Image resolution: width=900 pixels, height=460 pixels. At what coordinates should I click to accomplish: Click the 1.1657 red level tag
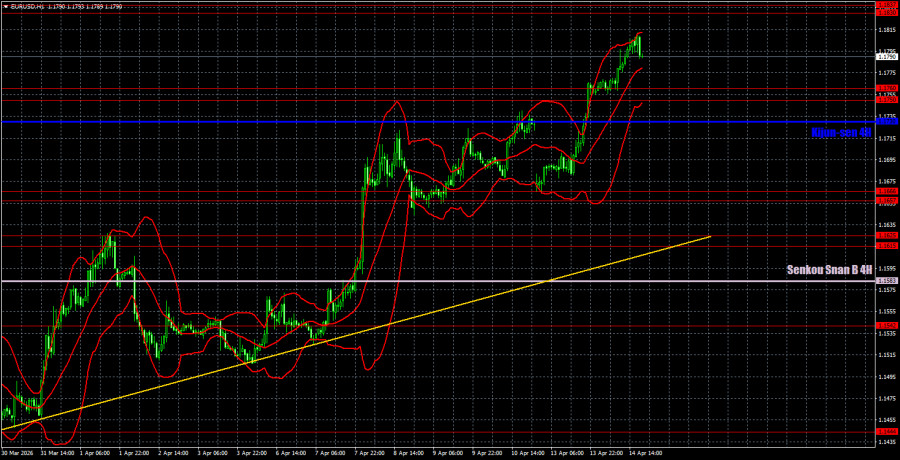(887, 200)
